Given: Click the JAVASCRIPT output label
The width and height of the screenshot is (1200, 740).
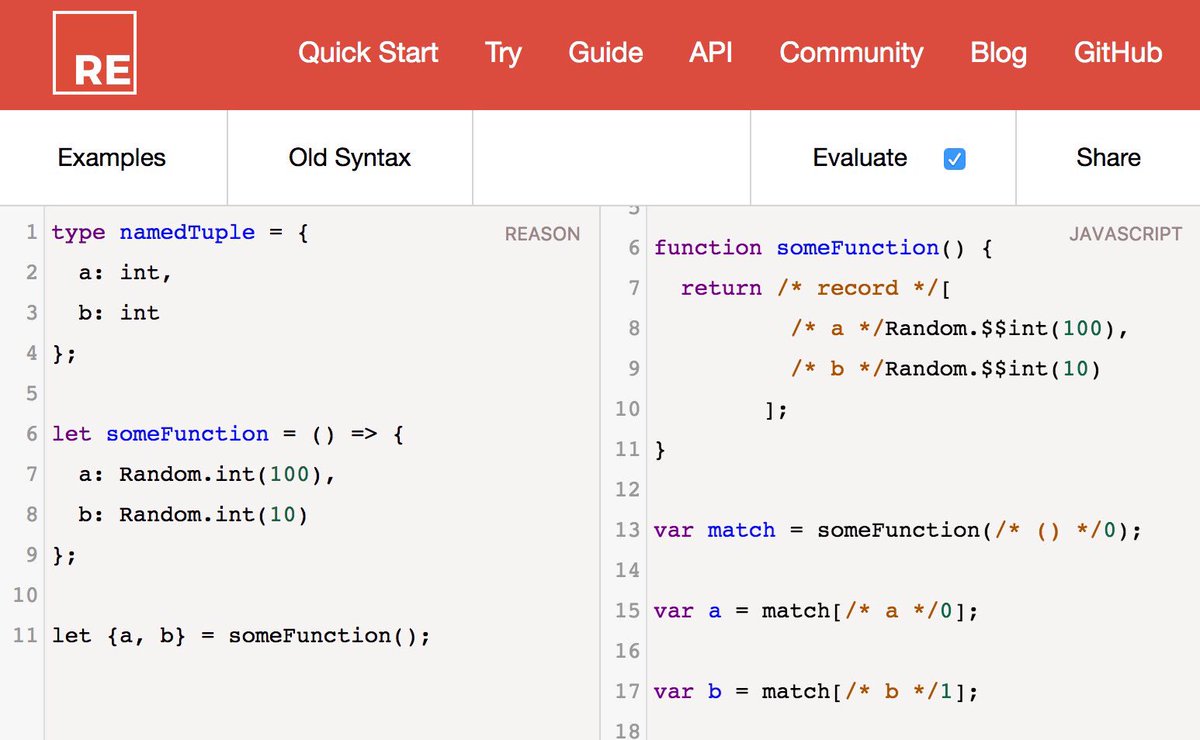Looking at the screenshot, I should tap(1125, 234).
